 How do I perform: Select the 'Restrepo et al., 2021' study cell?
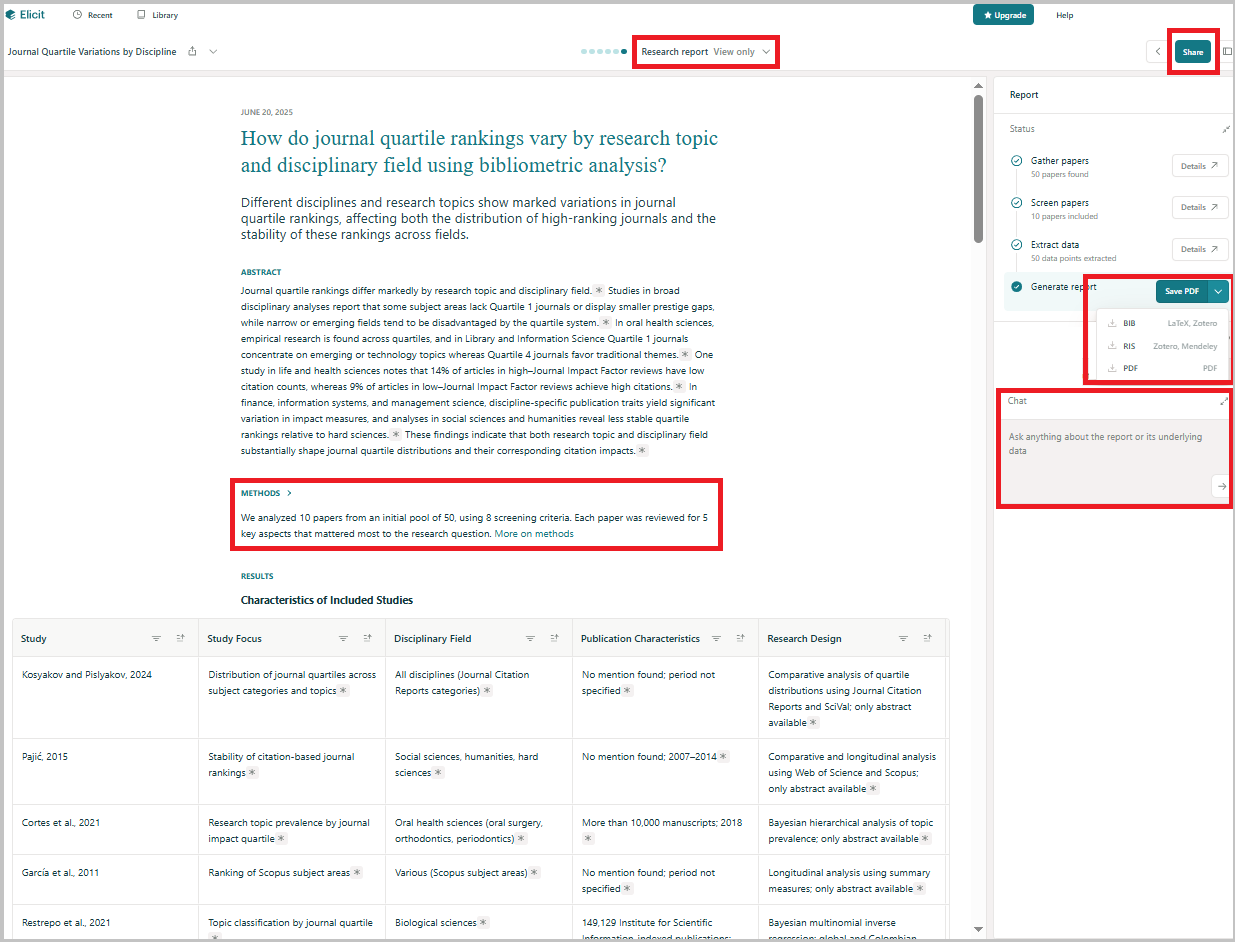[x=106, y=923]
